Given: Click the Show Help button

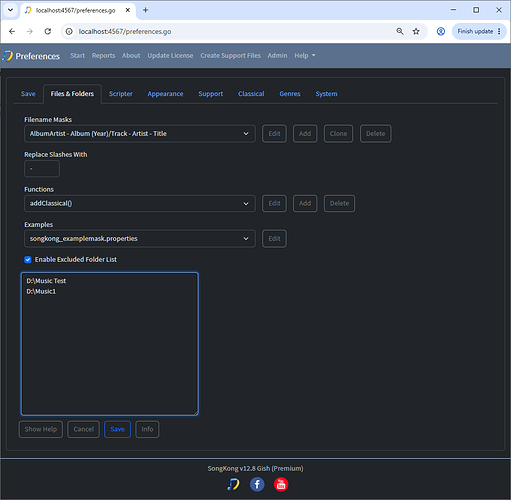Looking at the screenshot, I should 41,429.
